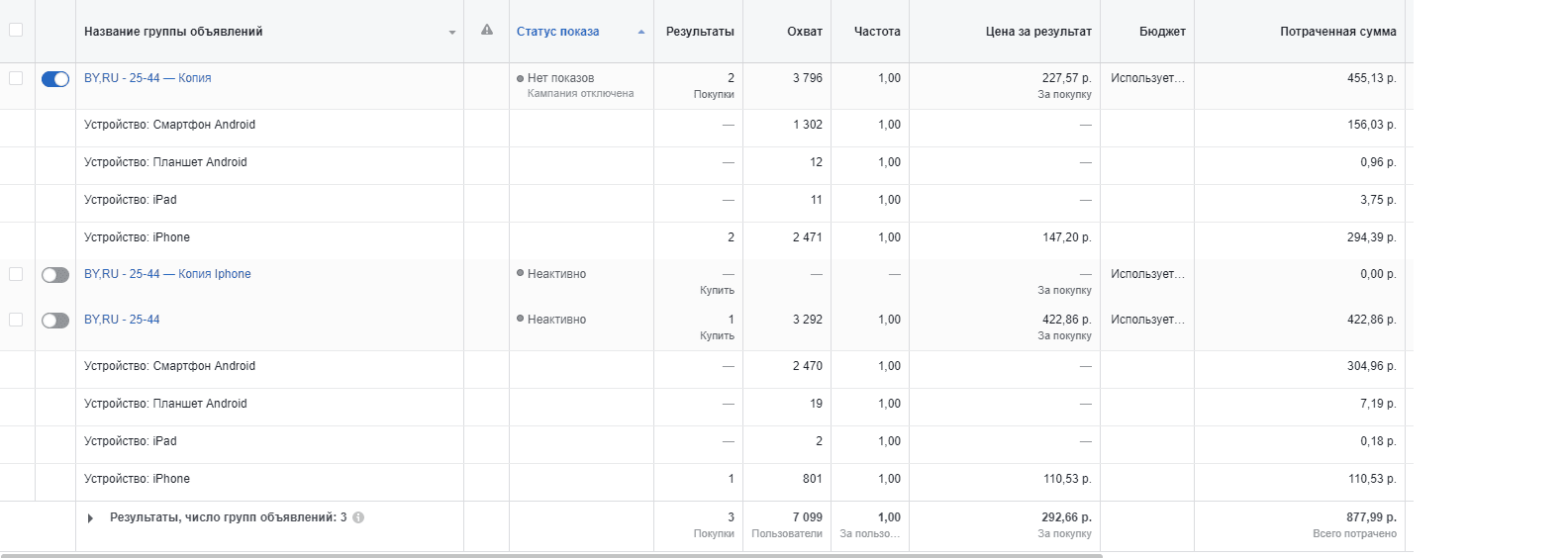Screen dimensions: 1568x558
Task: Sort by the Потраченная сумма column header
Action: click(x=1337, y=32)
